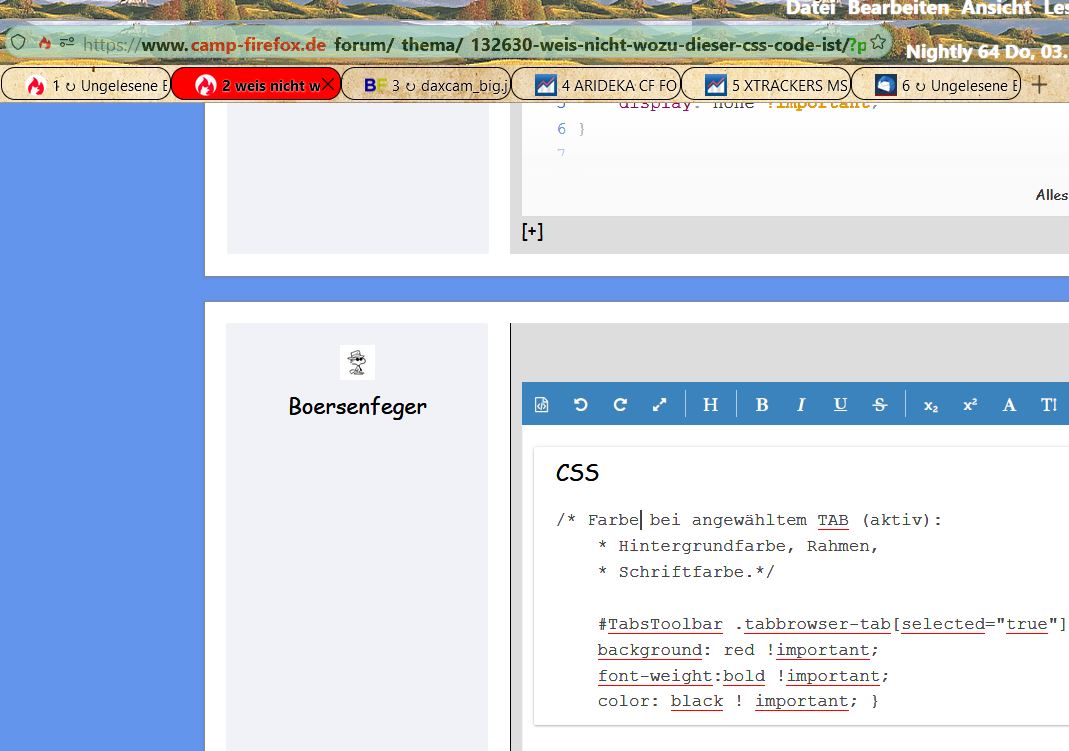
Task: Open the heading format option
Action: pos(710,405)
